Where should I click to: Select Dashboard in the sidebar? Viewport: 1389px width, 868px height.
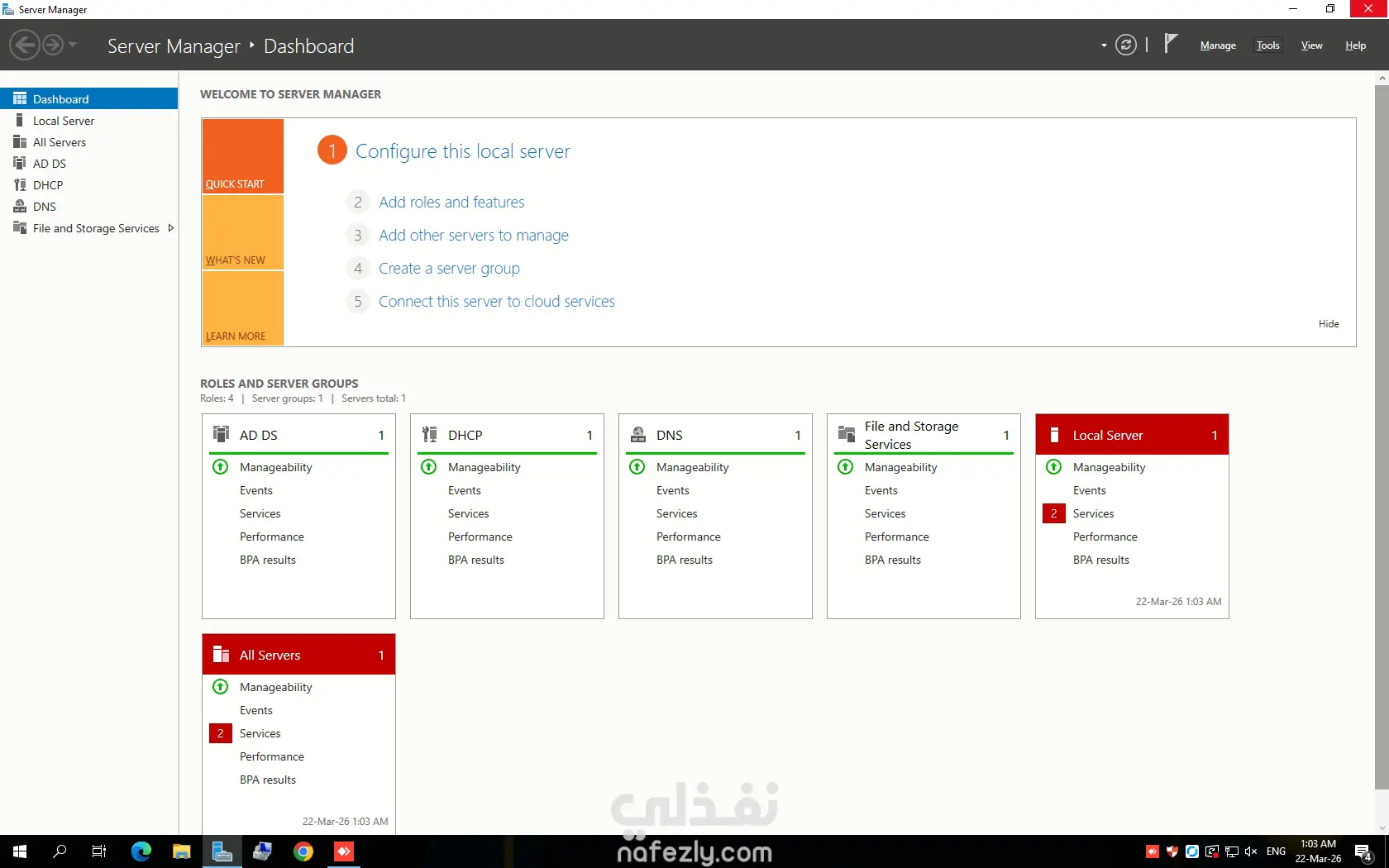pos(89,99)
